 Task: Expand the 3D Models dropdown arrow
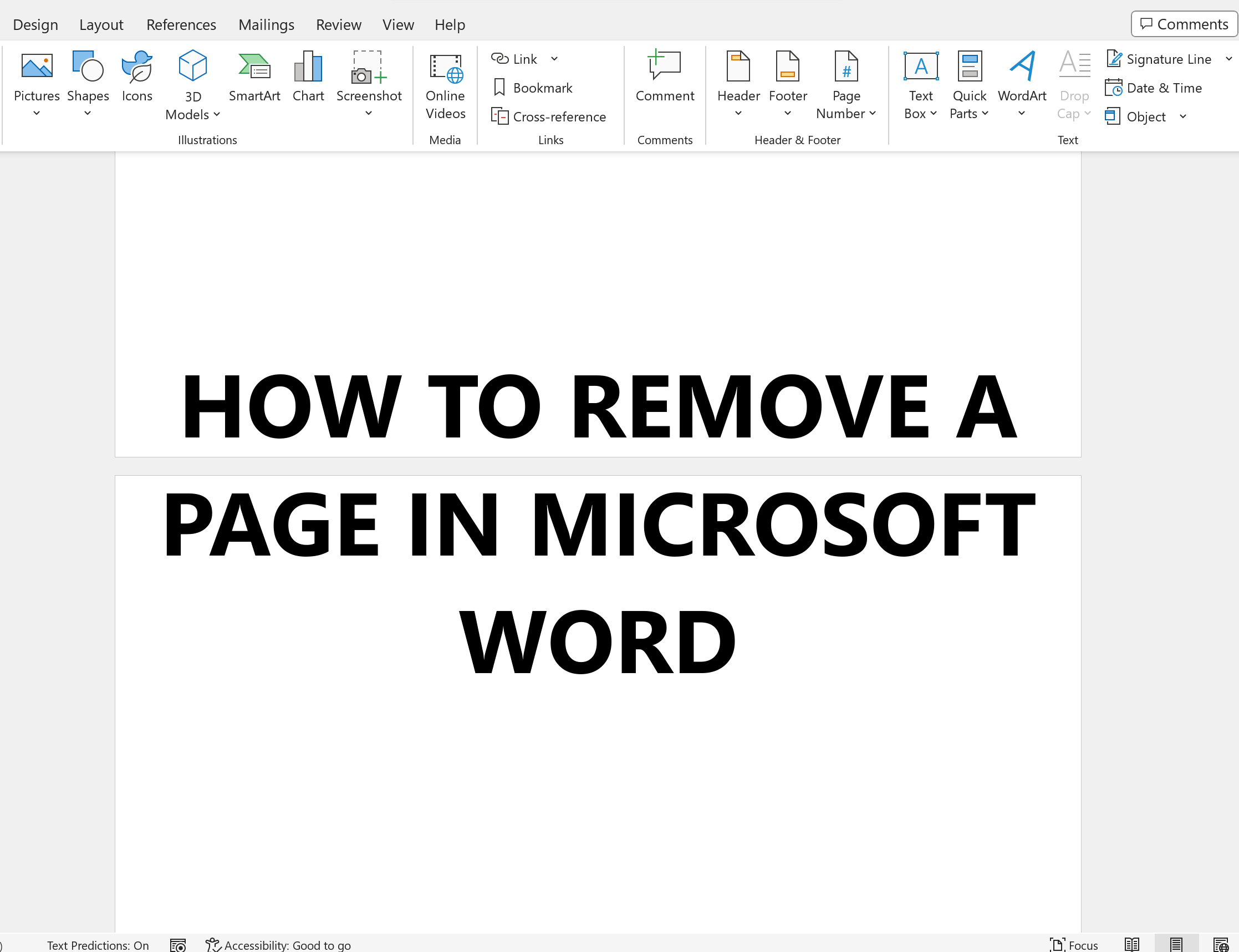point(217,114)
